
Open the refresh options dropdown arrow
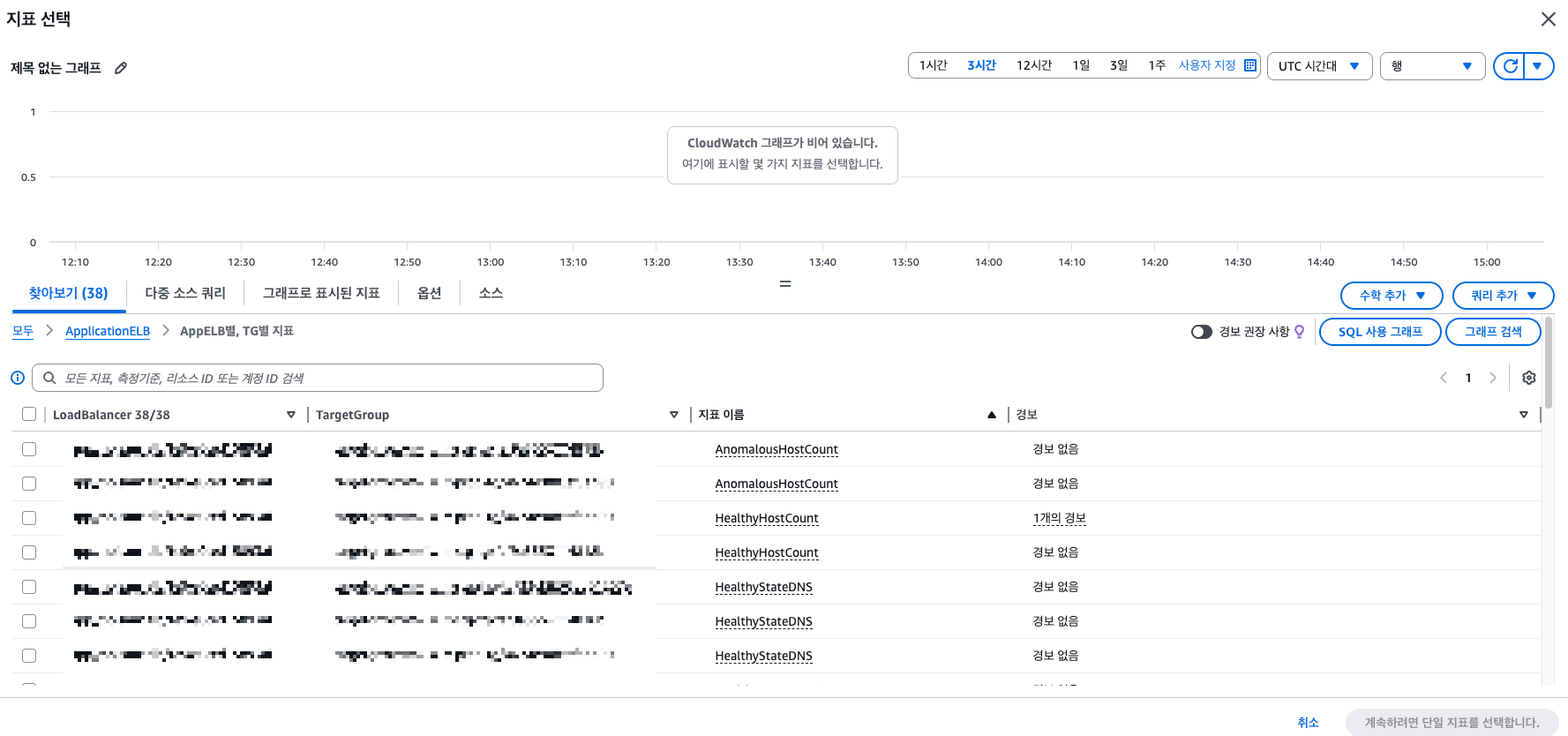[x=1538, y=66]
